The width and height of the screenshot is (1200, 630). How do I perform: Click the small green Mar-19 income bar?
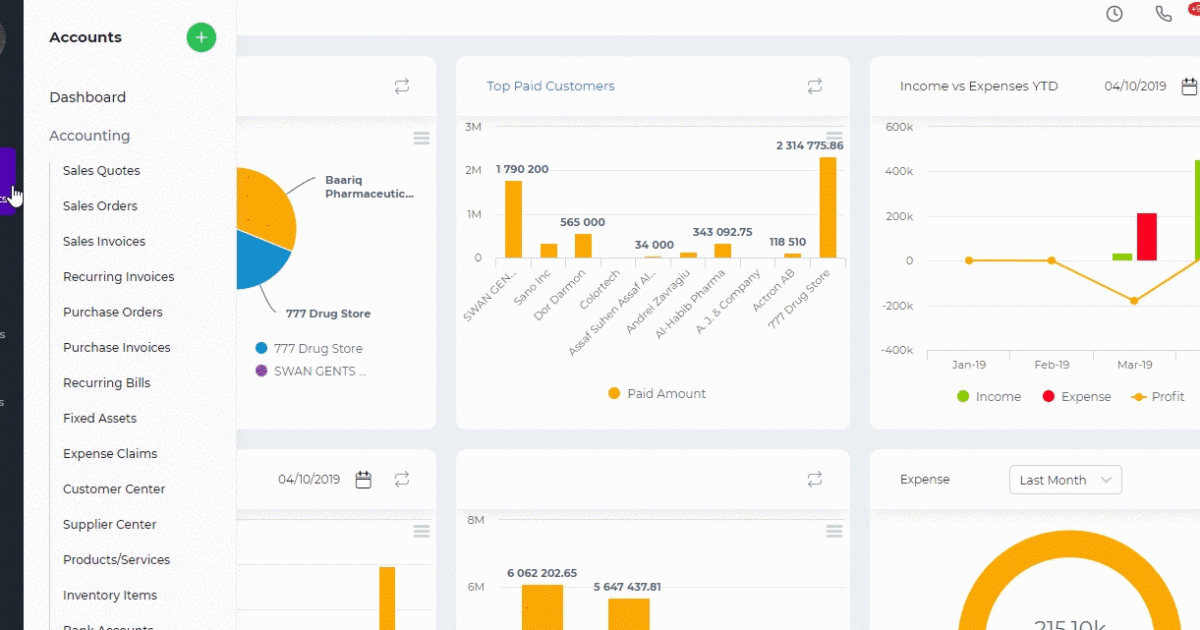point(1122,257)
